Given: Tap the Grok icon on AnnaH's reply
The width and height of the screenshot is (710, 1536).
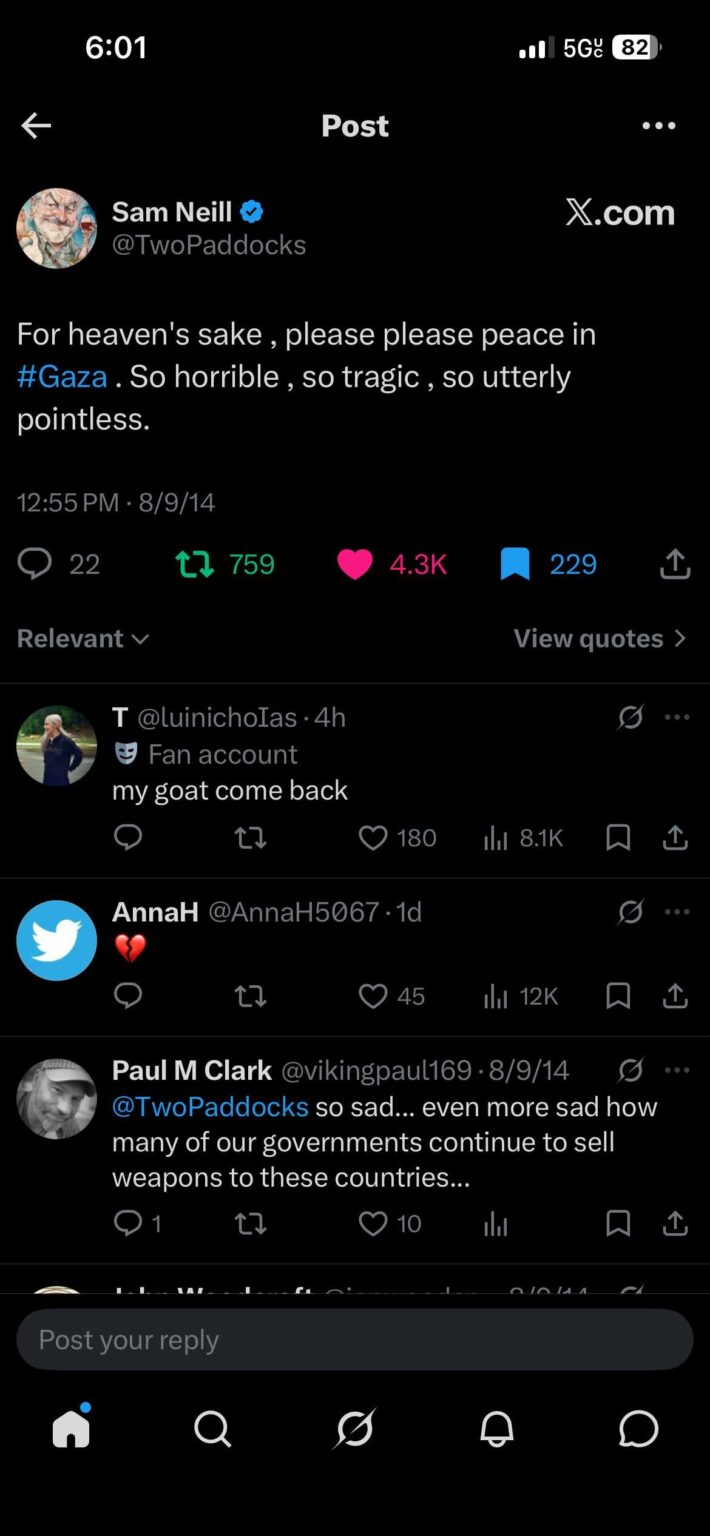Looking at the screenshot, I should click(630, 912).
